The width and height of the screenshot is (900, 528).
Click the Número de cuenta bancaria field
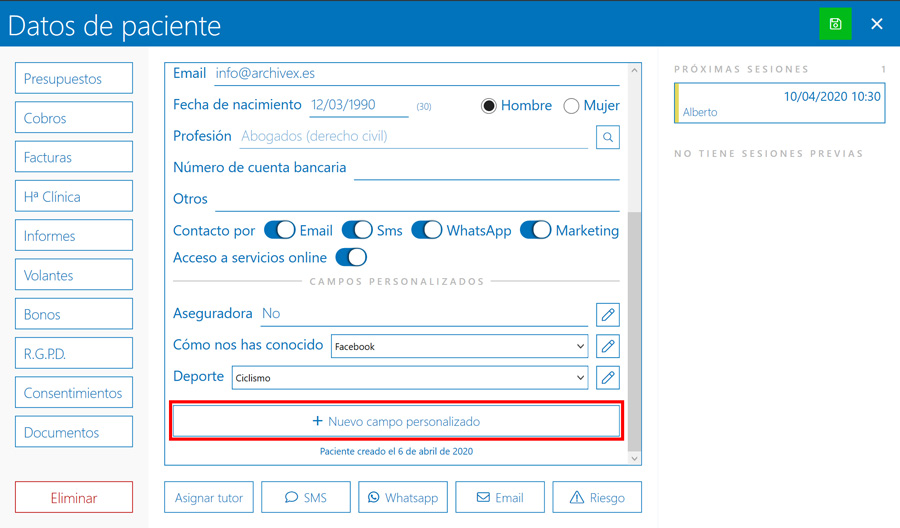point(487,168)
